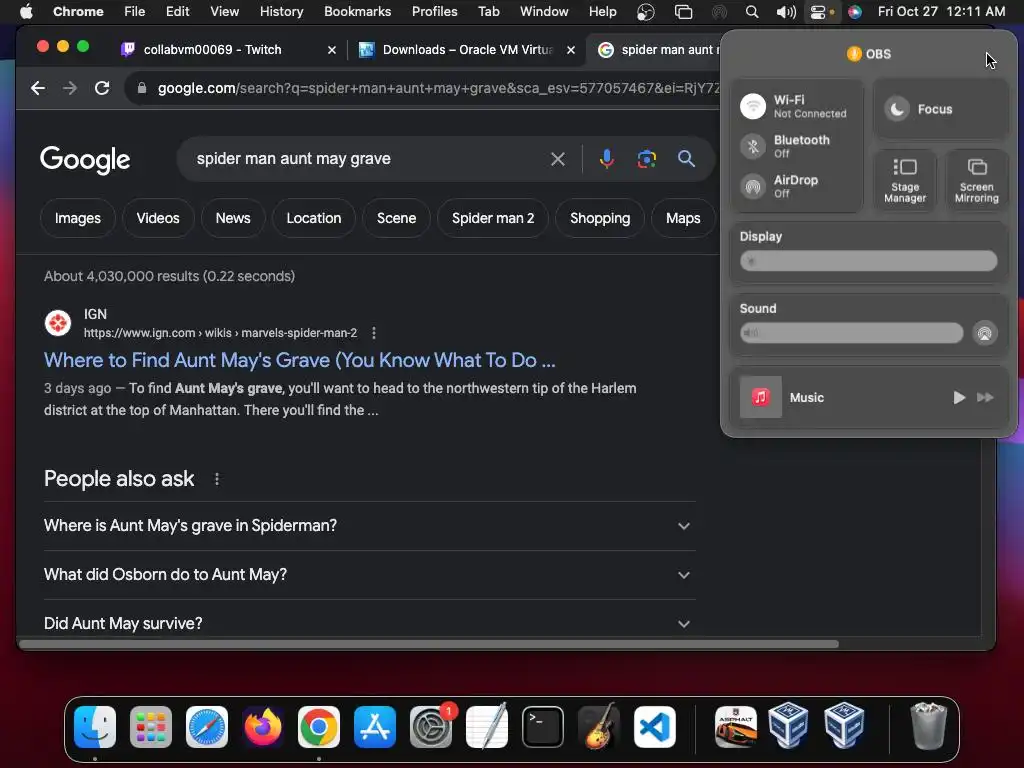Viewport: 1024px width, 768px height.
Task: Launch Firefox from the Dock
Action: pos(263,727)
